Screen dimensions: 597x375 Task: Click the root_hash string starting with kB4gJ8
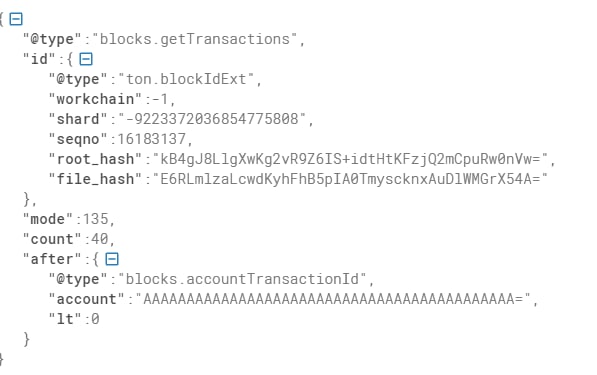pyautogui.click(x=350, y=159)
